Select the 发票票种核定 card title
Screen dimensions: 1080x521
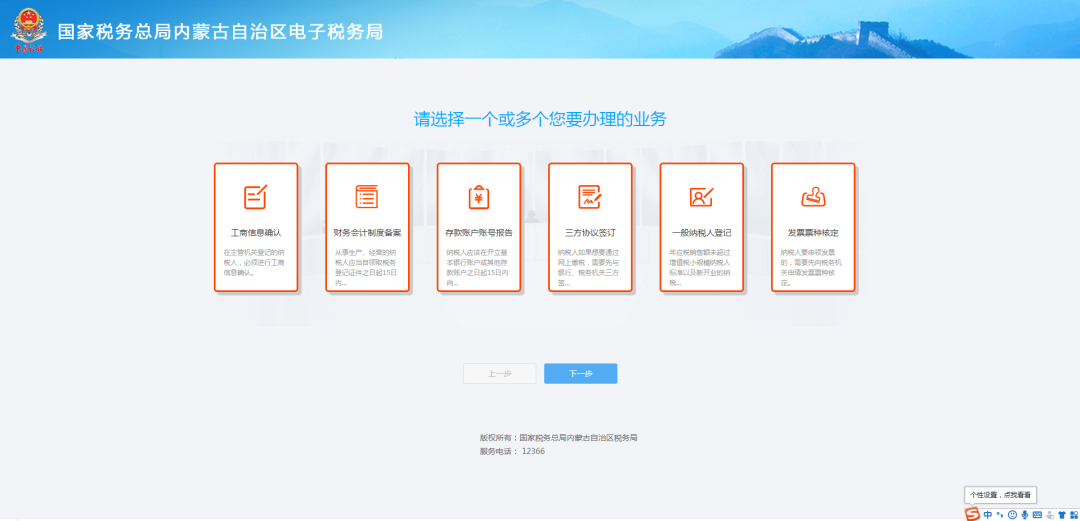(813, 233)
